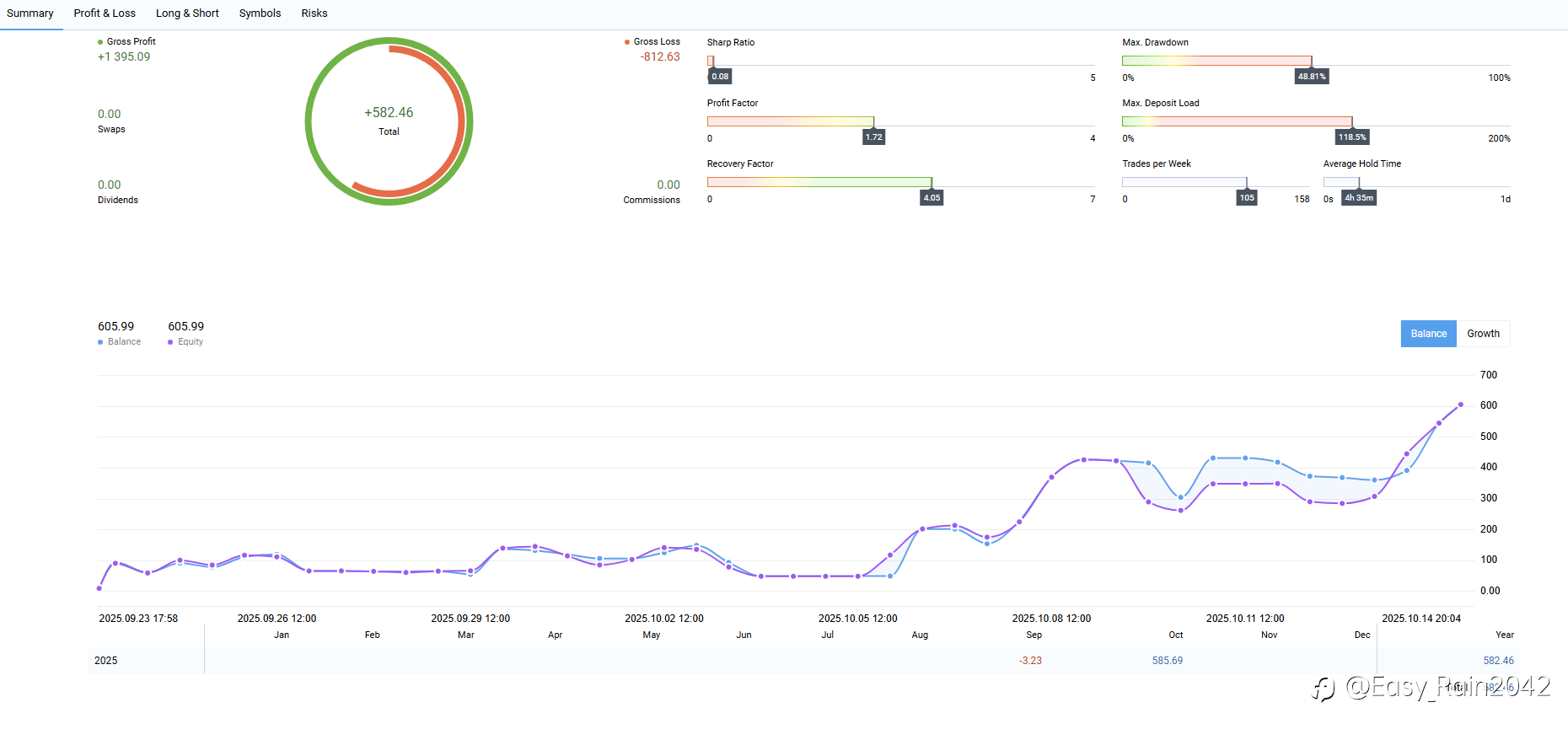Select the Balance chart mode button
The height and width of the screenshot is (729, 1568).
click(x=1428, y=334)
